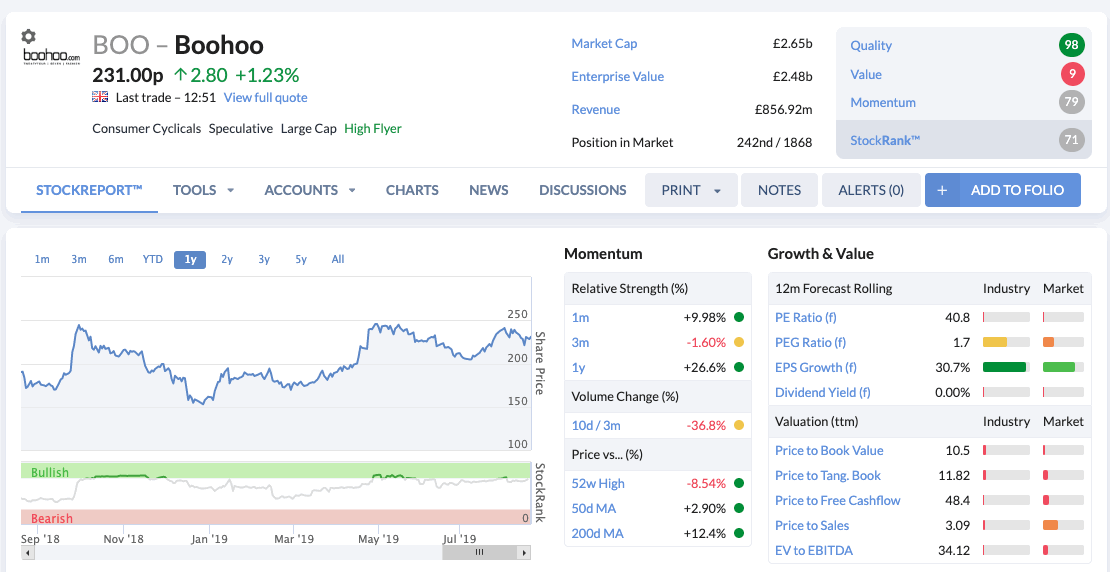This screenshot has height=572, width=1110.
Task: Open the EPS Growth (f) link
Action: click(816, 367)
